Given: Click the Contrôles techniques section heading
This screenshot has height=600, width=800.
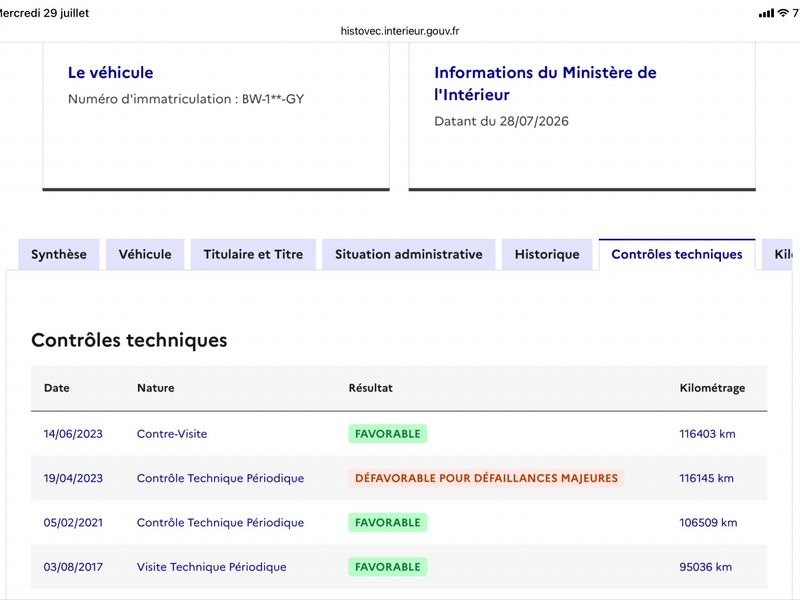Looking at the screenshot, I should coord(129,340).
